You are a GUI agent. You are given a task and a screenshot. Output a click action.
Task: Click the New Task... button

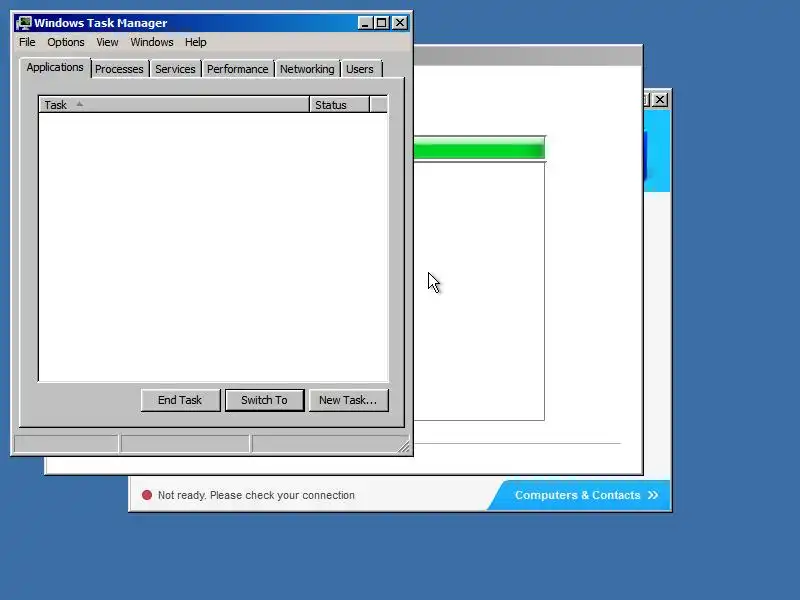[x=348, y=400]
